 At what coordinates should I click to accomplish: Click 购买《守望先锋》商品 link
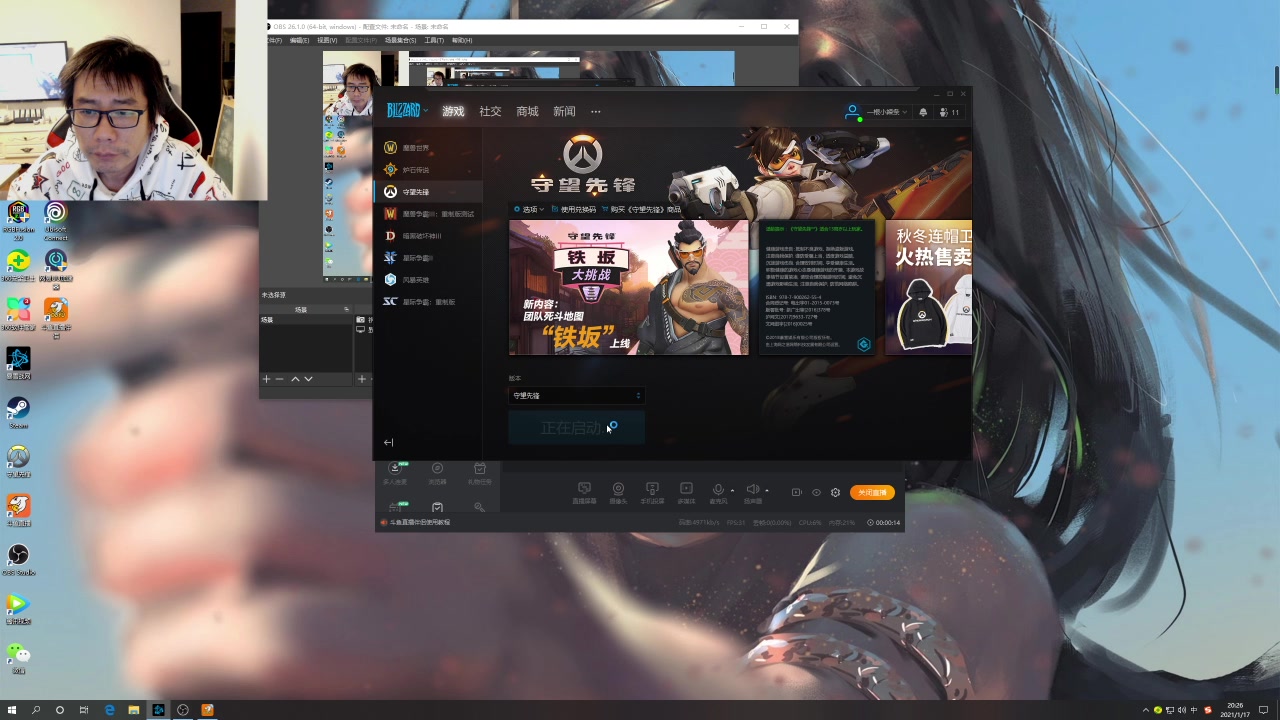[x=641, y=210]
